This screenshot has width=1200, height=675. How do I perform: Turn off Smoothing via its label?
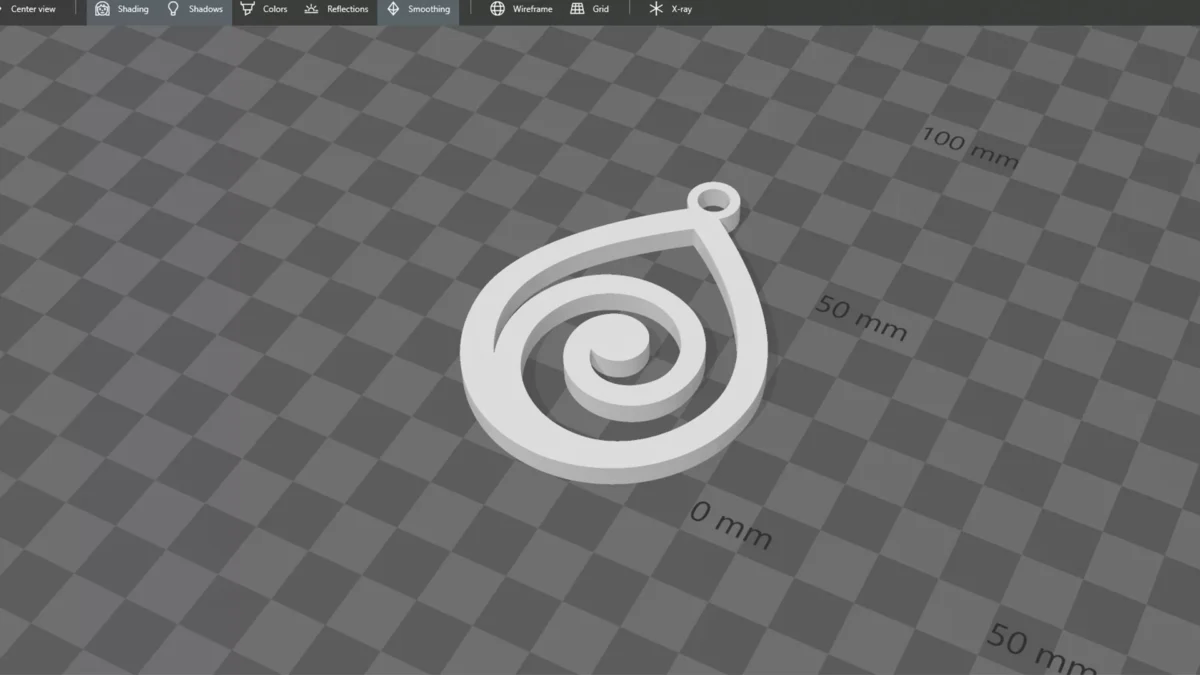tap(429, 9)
